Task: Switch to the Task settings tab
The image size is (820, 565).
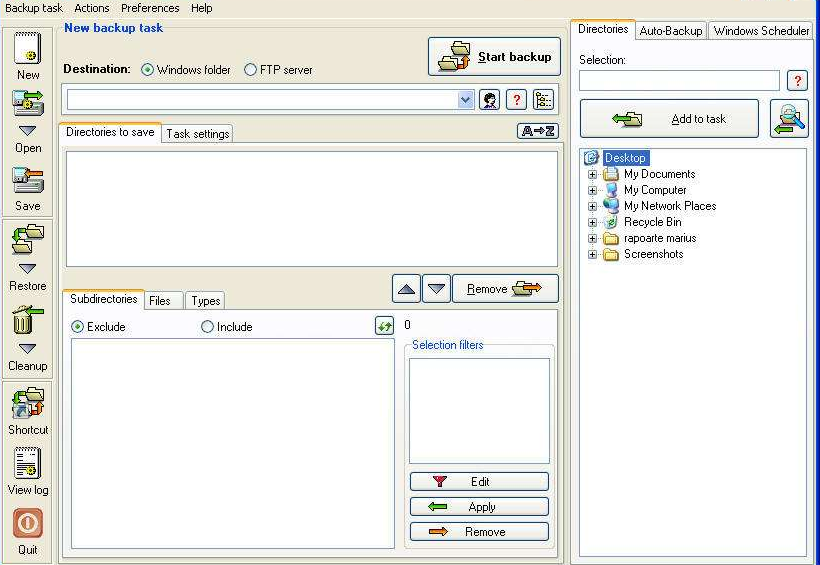Action: 198,133
